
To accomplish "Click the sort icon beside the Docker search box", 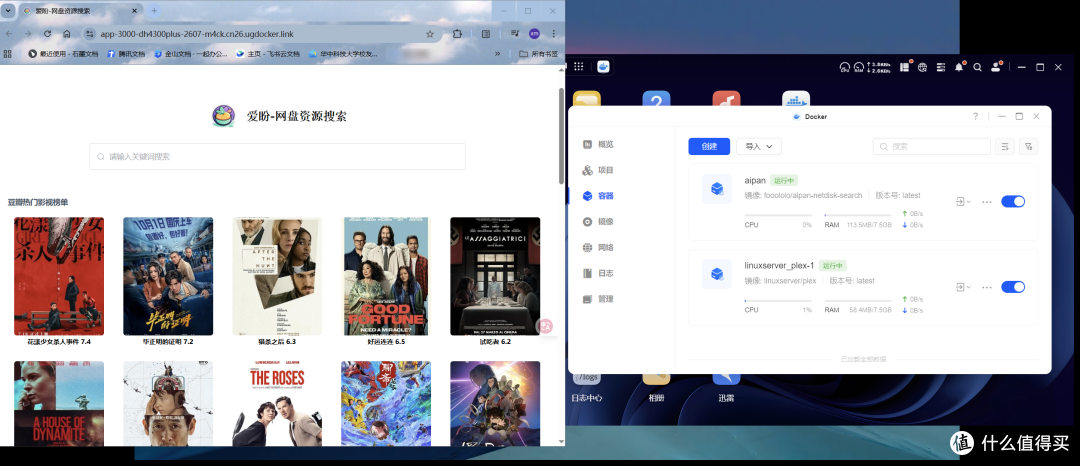I will (1005, 147).
